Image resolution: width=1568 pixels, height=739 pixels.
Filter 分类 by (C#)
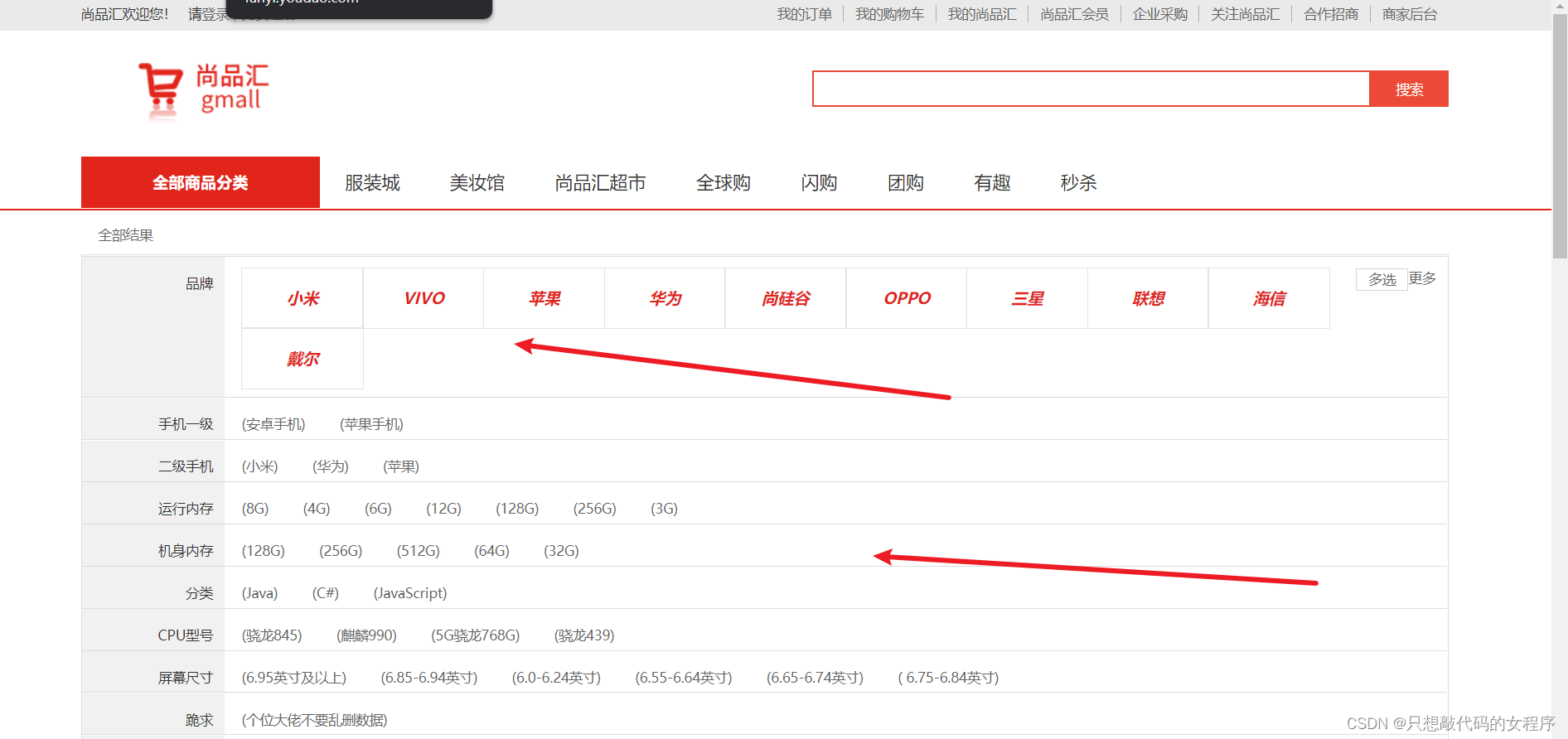[x=326, y=593]
